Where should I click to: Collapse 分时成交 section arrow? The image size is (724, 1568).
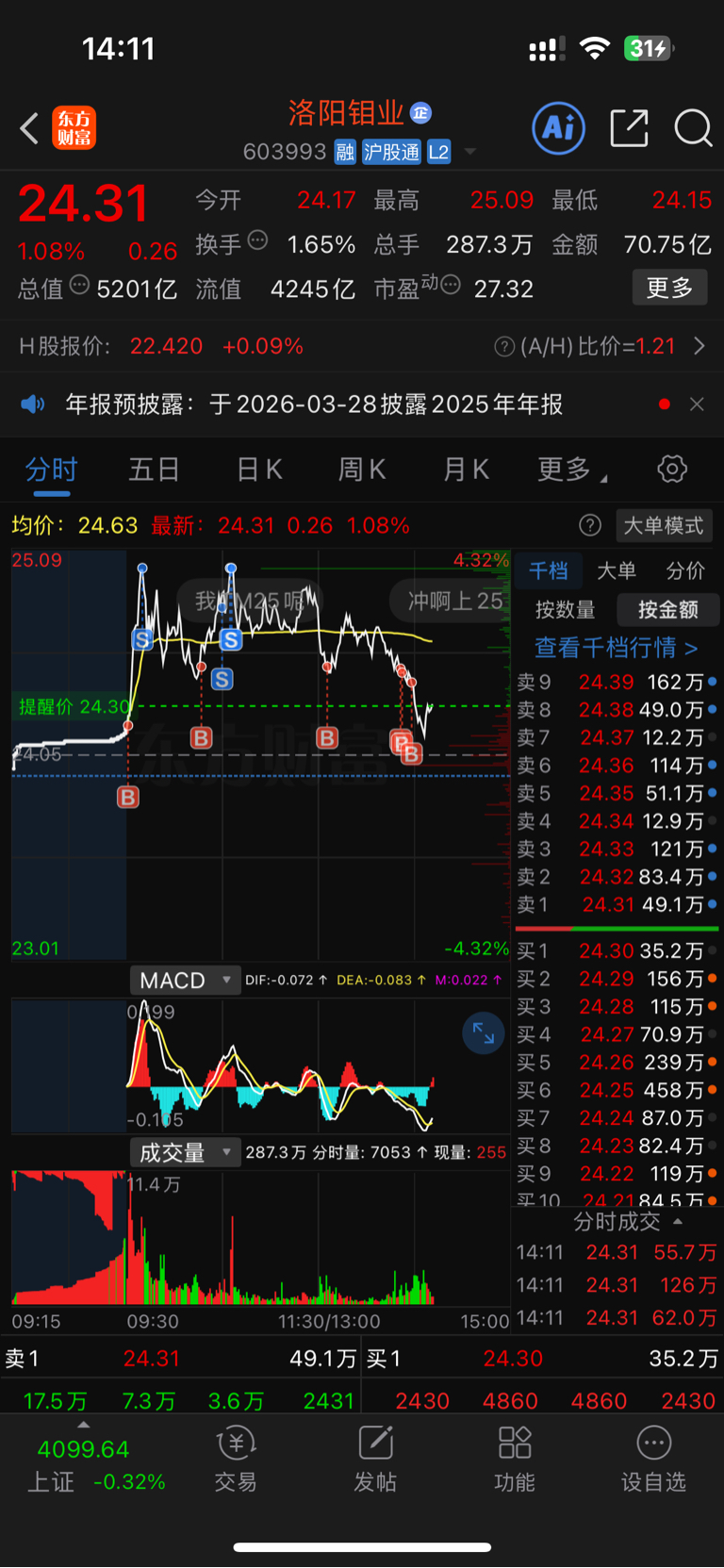(678, 1222)
